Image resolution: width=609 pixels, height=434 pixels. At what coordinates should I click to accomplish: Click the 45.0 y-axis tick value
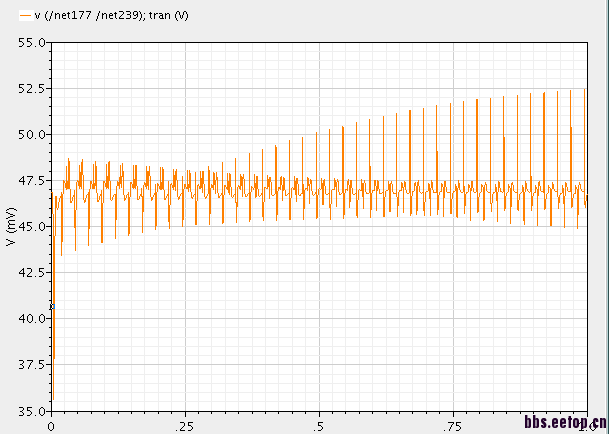31,226
